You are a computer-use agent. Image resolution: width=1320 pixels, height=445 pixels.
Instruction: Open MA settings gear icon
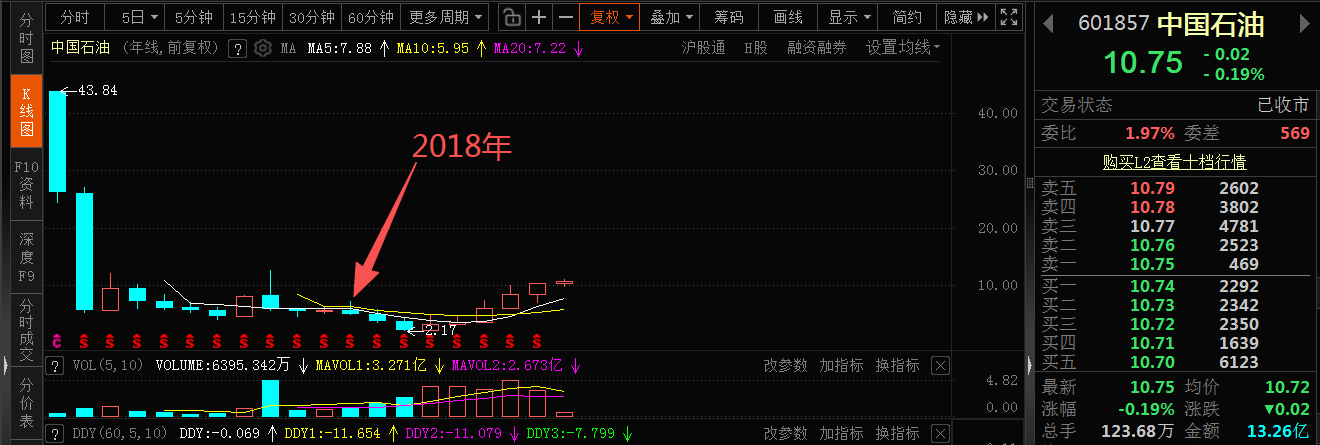point(263,48)
